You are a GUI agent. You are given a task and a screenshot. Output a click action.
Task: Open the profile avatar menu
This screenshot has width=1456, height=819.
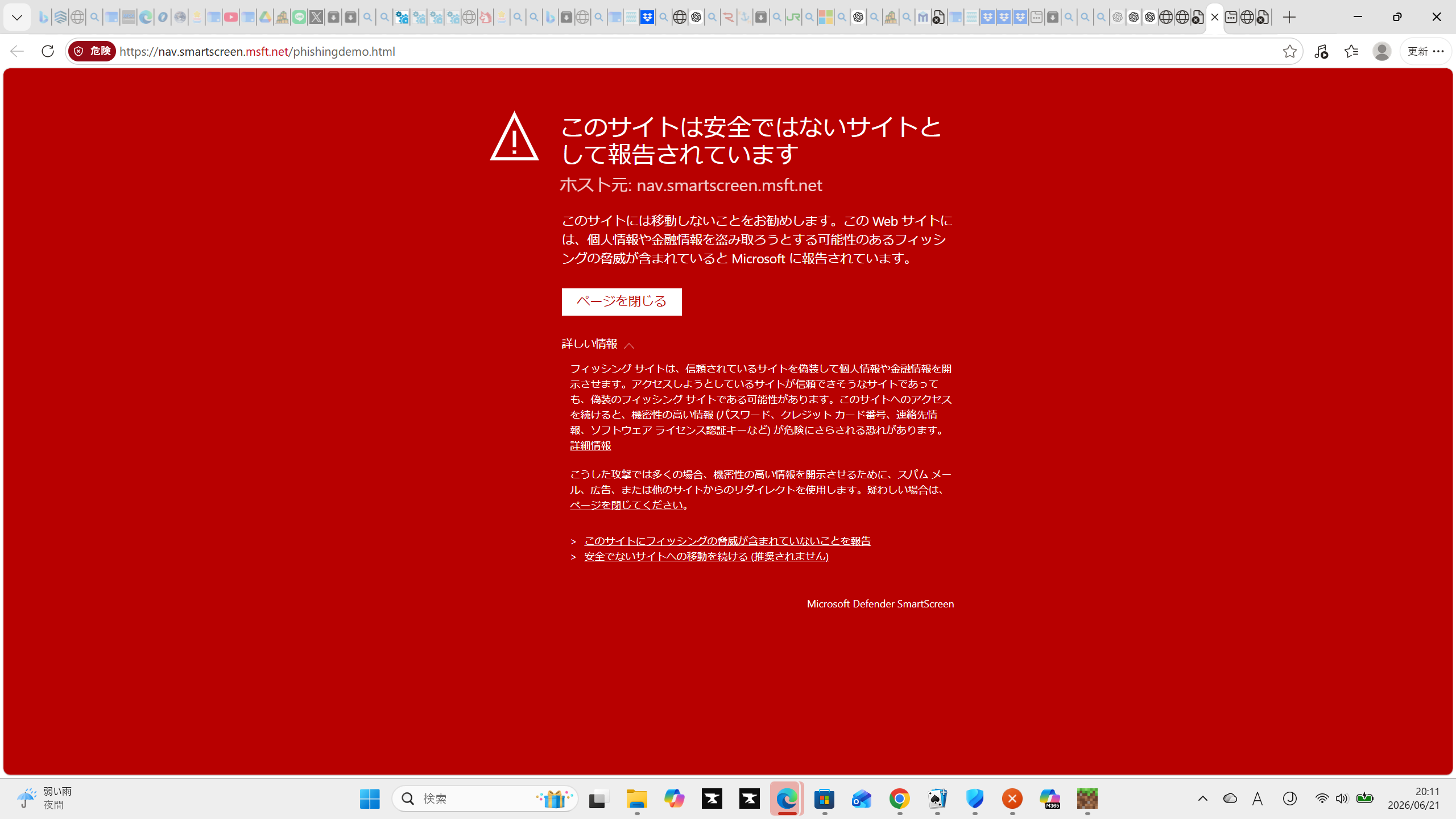click(x=1381, y=51)
